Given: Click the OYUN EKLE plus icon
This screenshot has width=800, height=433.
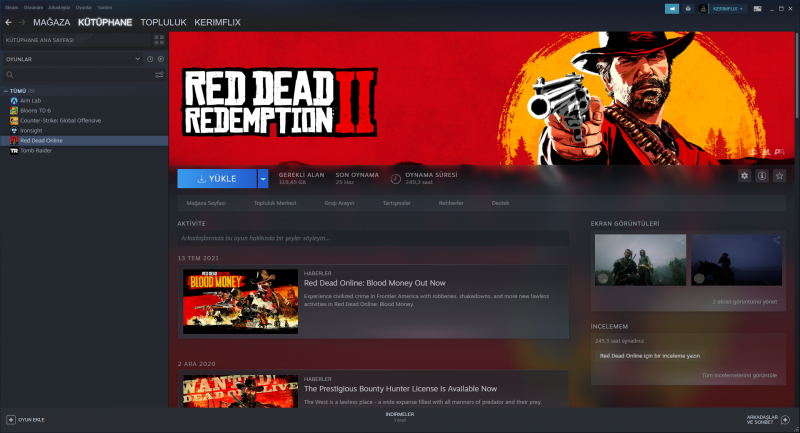Looking at the screenshot, I should tap(11, 420).
